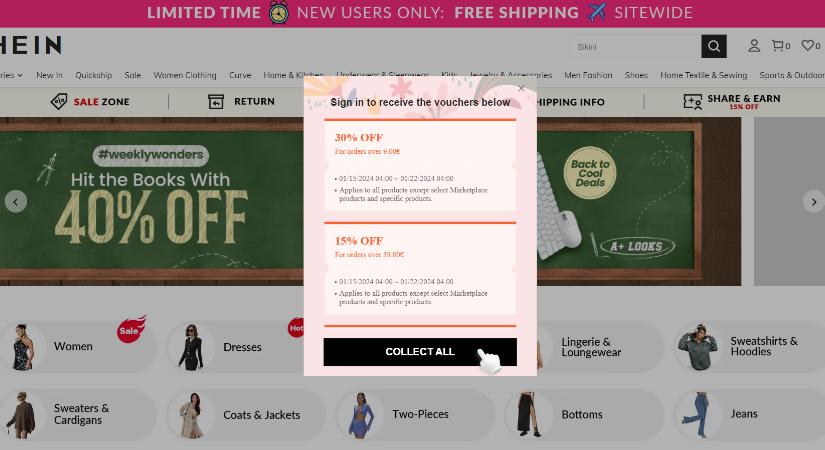Image resolution: width=825 pixels, height=450 pixels.
Task: Expand the Categories dropdown chevron
Action: pos(20,75)
